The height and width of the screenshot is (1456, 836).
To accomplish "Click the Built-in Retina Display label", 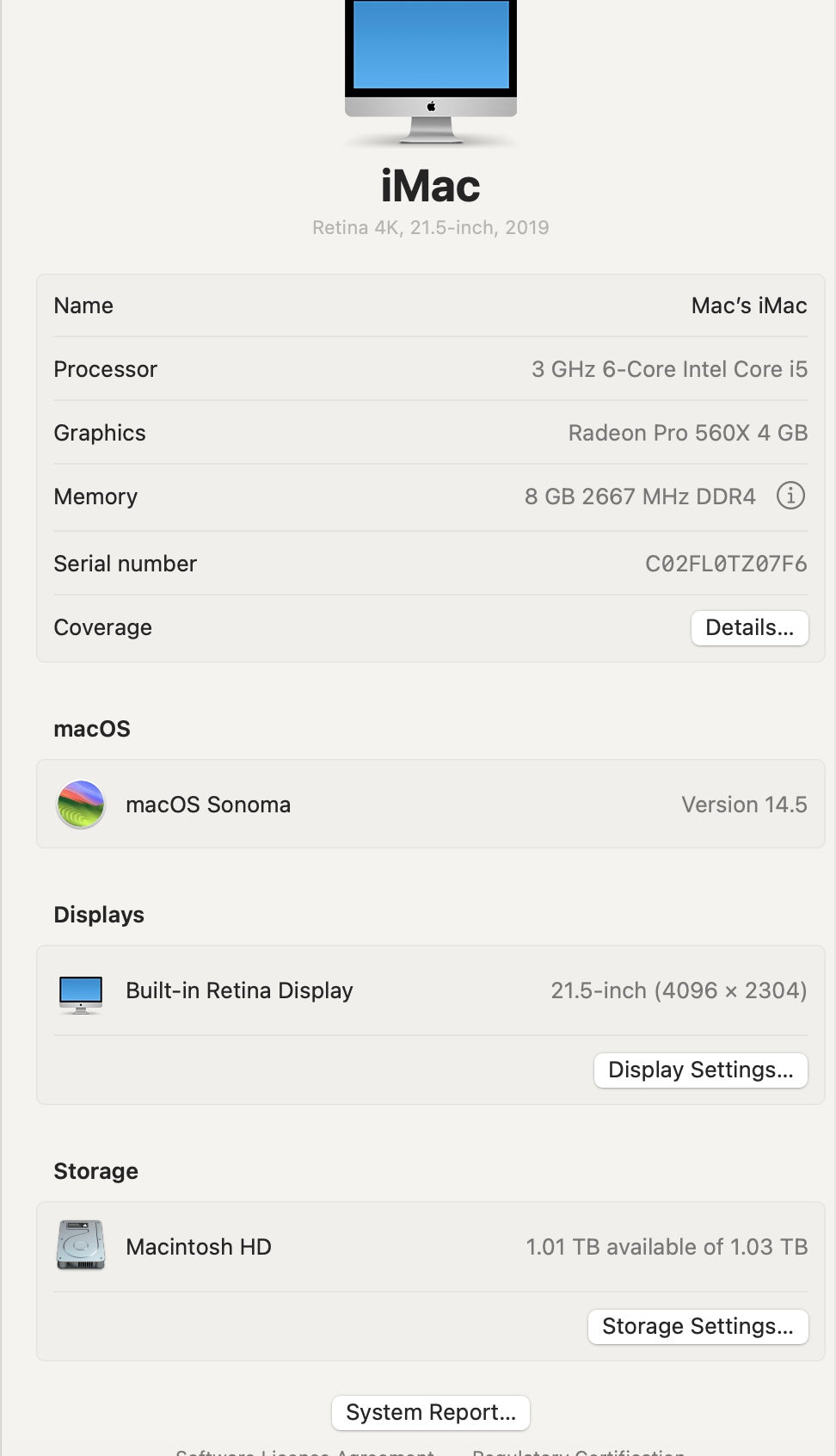I will click(239, 990).
